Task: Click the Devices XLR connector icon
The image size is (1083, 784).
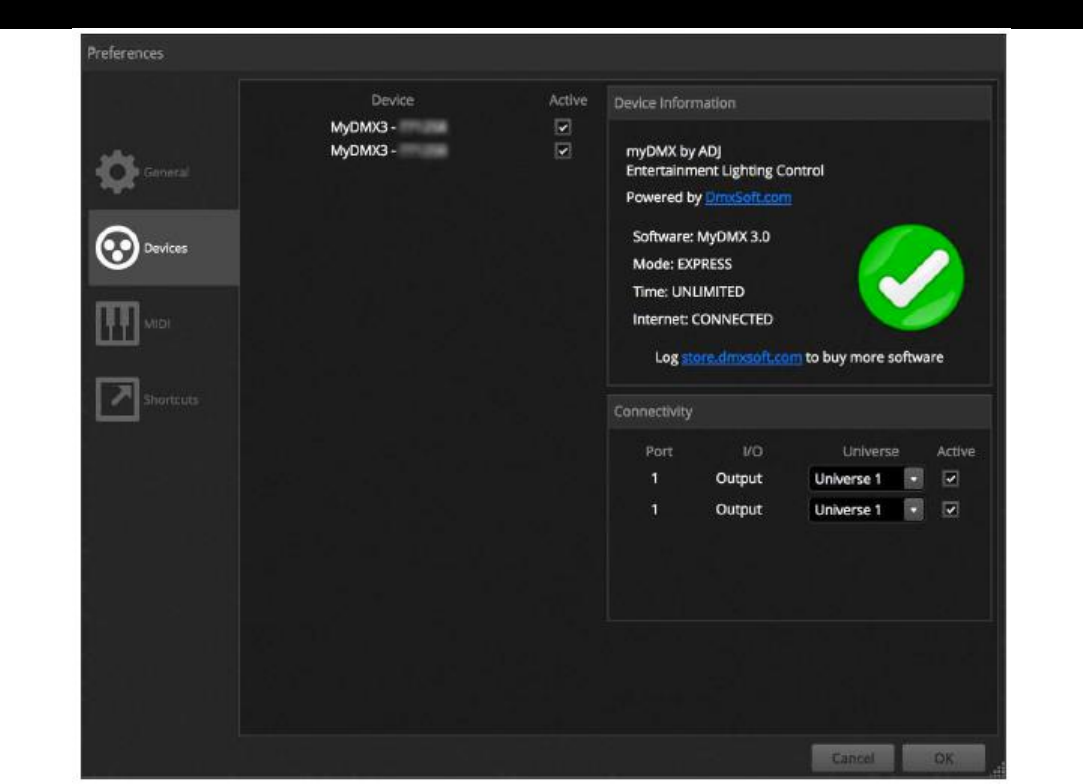Action: [117, 247]
